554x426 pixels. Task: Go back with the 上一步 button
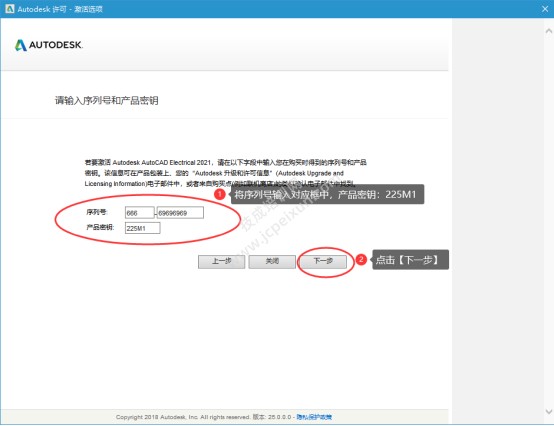(x=222, y=262)
